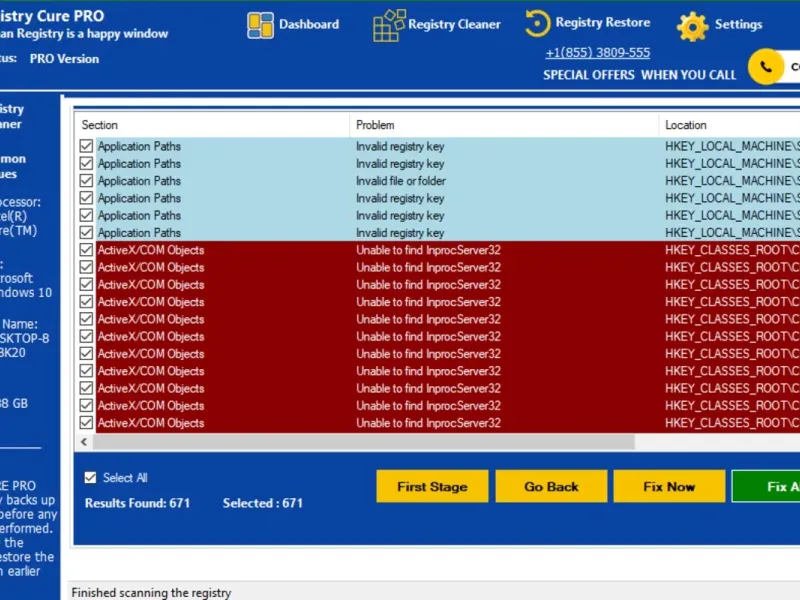Select the 'Invalid file or folder' problem cell
Image resolution: width=800 pixels, height=600 pixels.
pyautogui.click(x=401, y=181)
